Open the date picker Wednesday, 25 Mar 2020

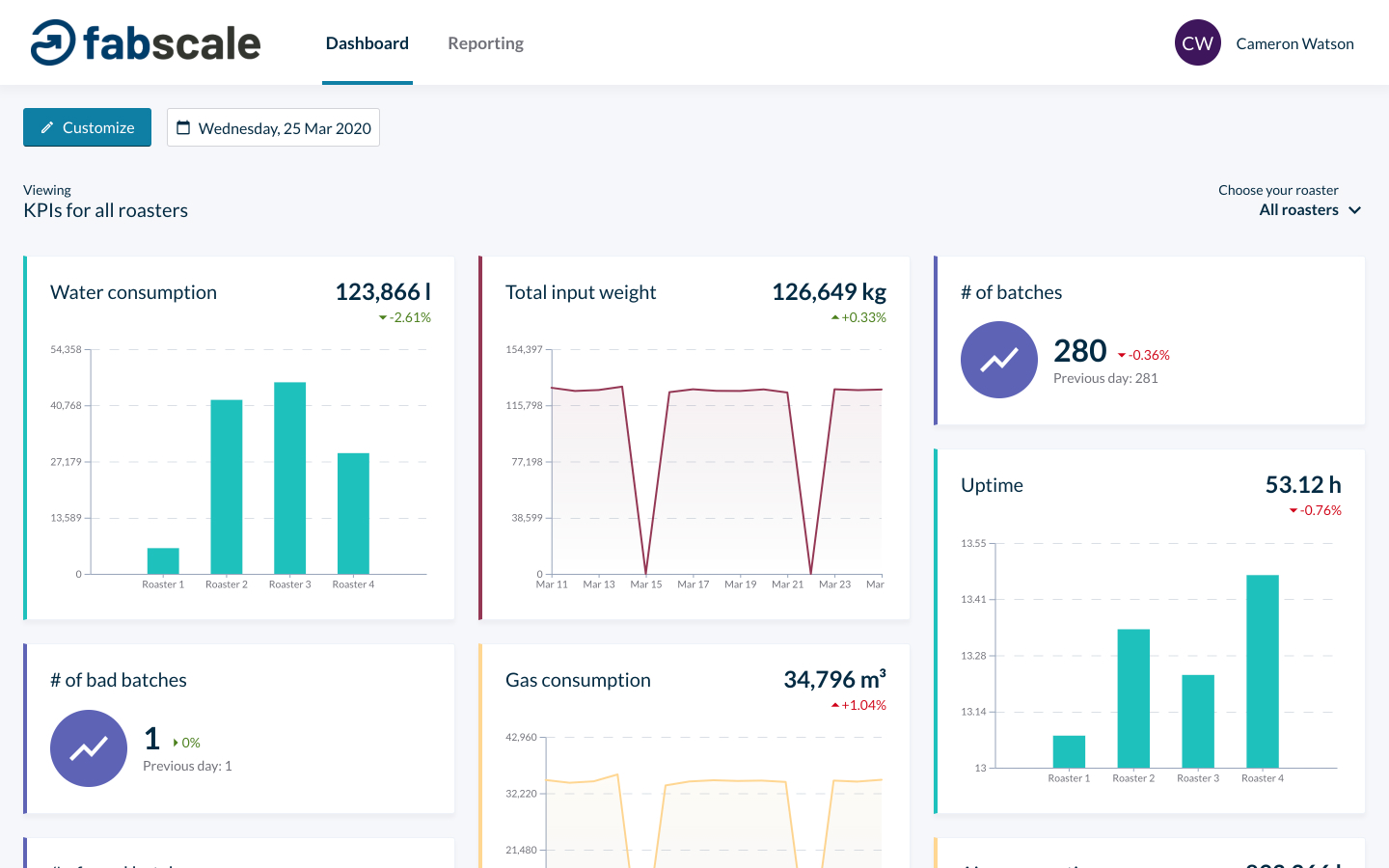(x=273, y=127)
